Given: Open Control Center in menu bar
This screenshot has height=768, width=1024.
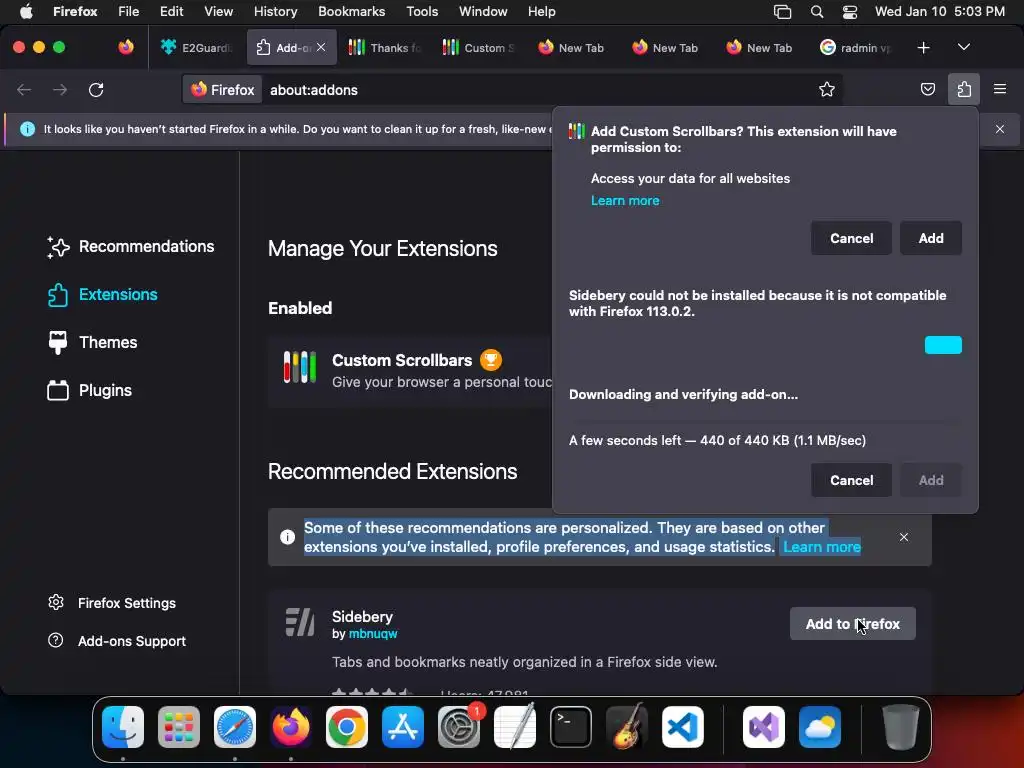Looking at the screenshot, I should [850, 11].
